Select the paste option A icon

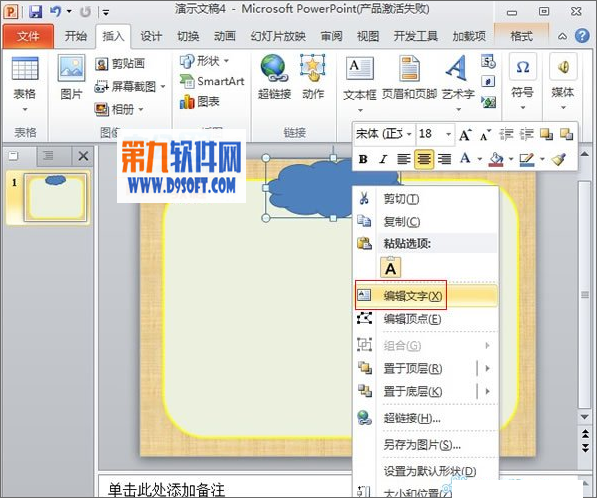click(390, 268)
